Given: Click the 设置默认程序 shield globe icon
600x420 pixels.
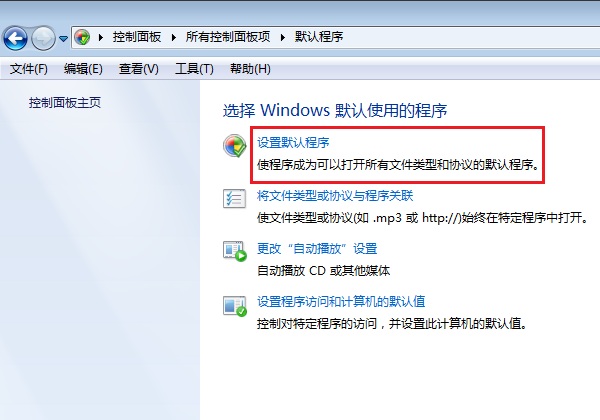Looking at the screenshot, I should point(234,145).
